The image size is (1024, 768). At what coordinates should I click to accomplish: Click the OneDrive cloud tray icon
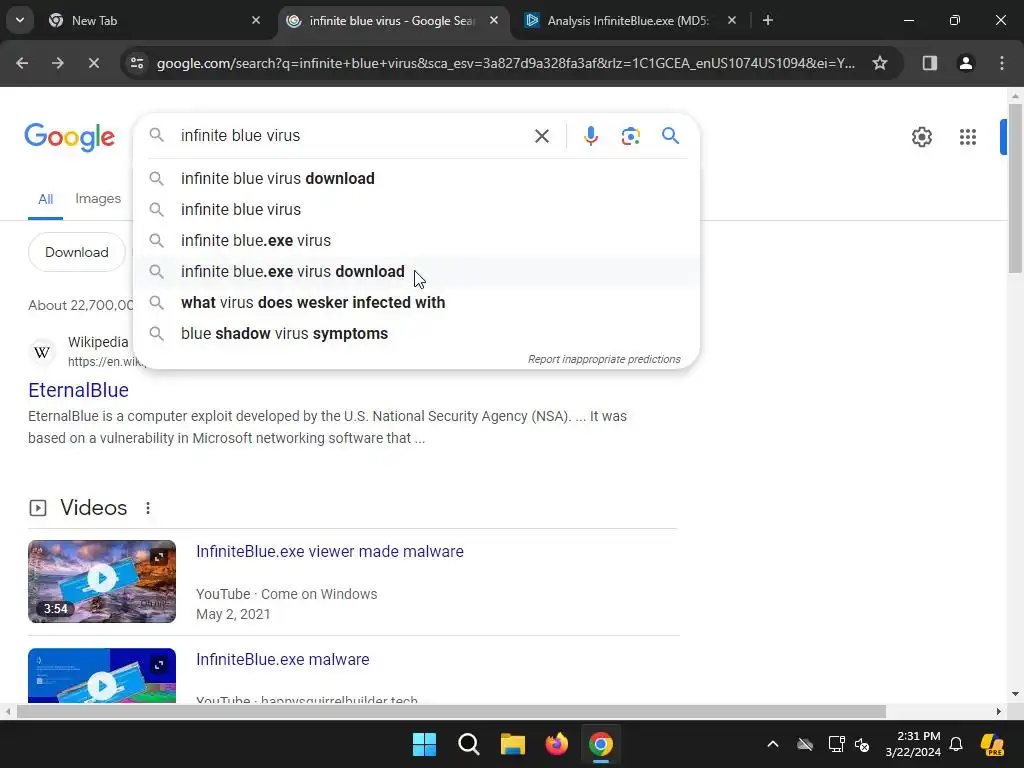click(805, 744)
